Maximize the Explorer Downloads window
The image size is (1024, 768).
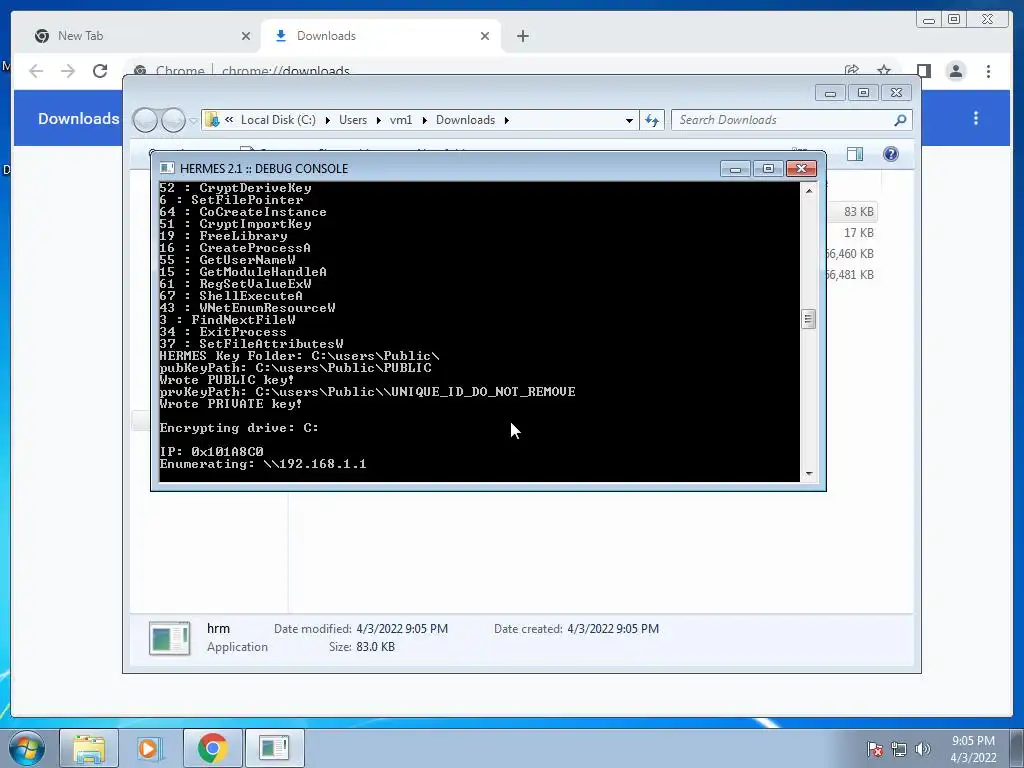tap(863, 93)
